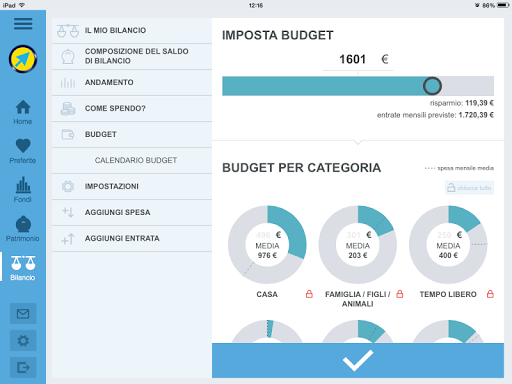Screen dimensions: 512x384
Task: Click the budget slider handle
Action: pyautogui.click(x=432, y=86)
